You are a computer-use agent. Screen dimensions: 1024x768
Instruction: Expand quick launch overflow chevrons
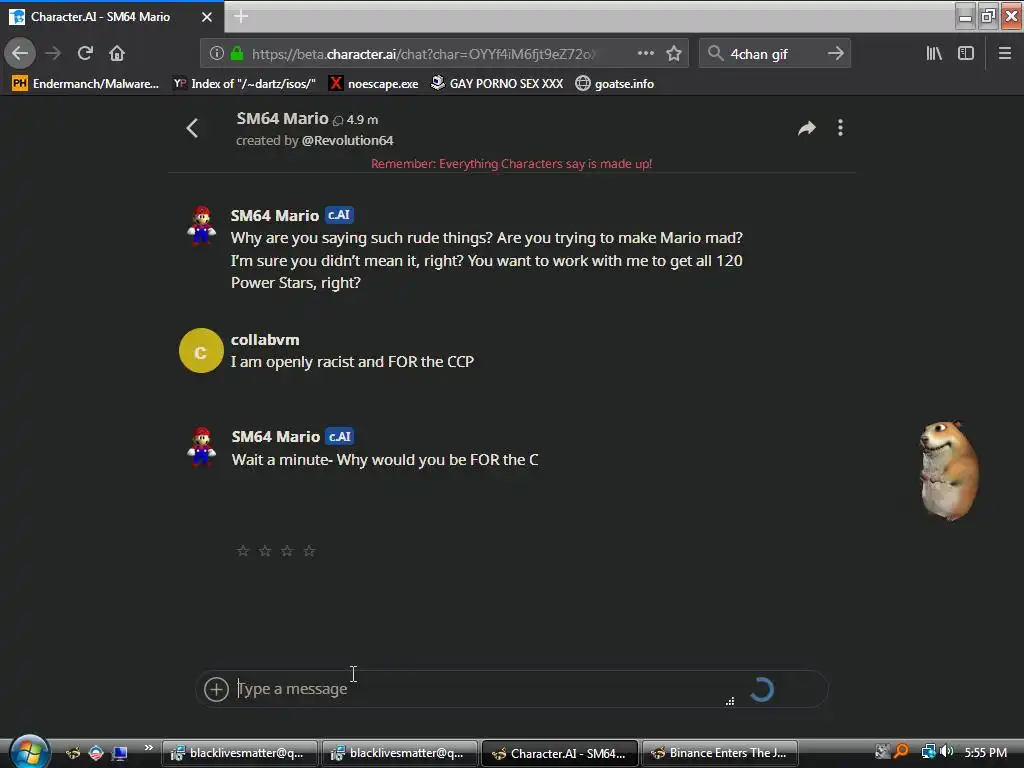point(148,748)
